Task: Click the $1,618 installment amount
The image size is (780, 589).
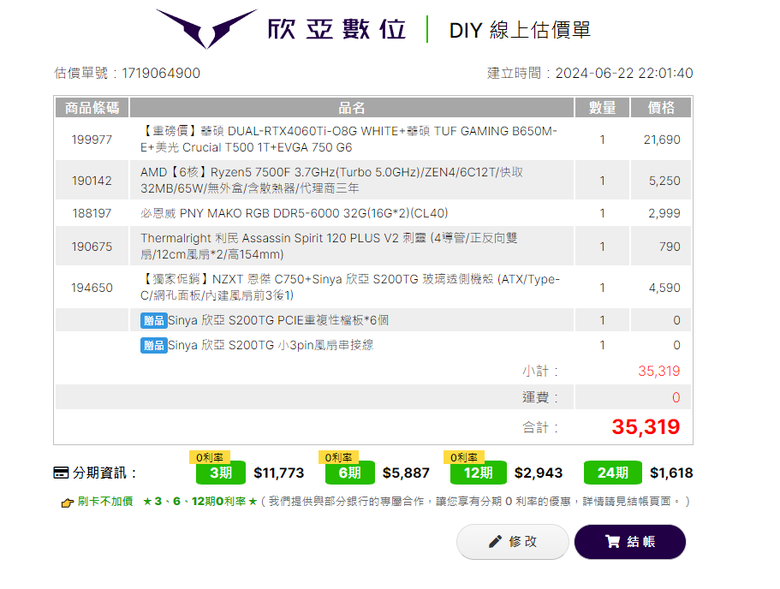Action: [x=672, y=473]
